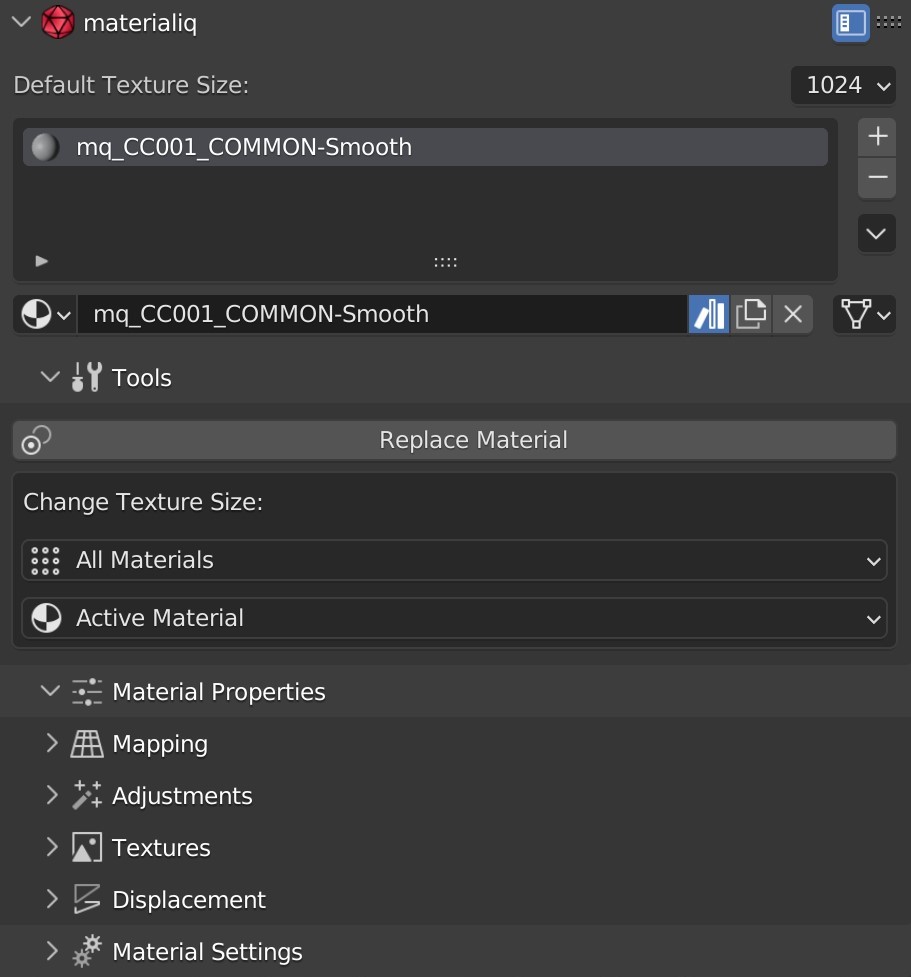Open the All Materials dropdown
The height and width of the screenshot is (977, 911).
[454, 560]
